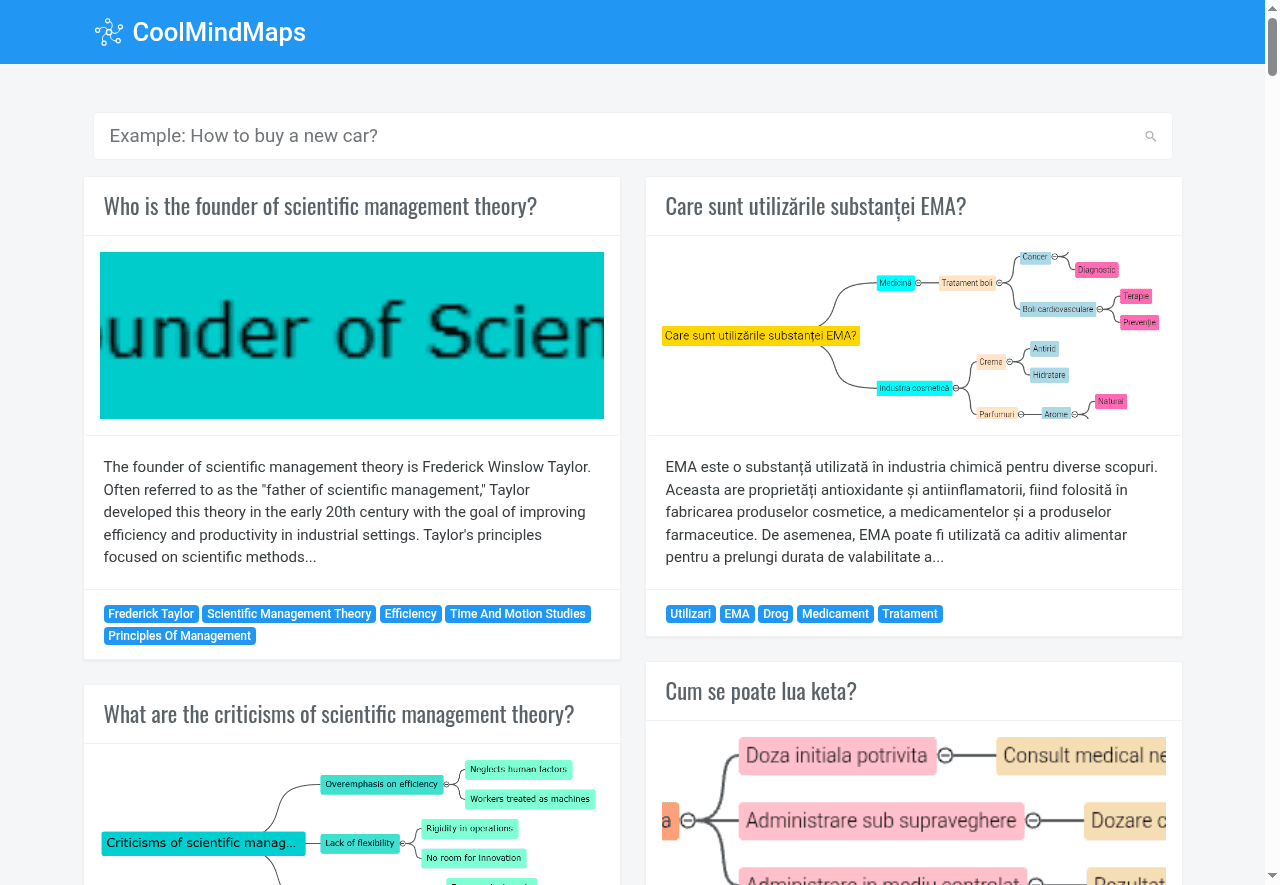Open the question 'Cum se poate lua keta?'
This screenshot has width=1280, height=885.
pos(760,690)
